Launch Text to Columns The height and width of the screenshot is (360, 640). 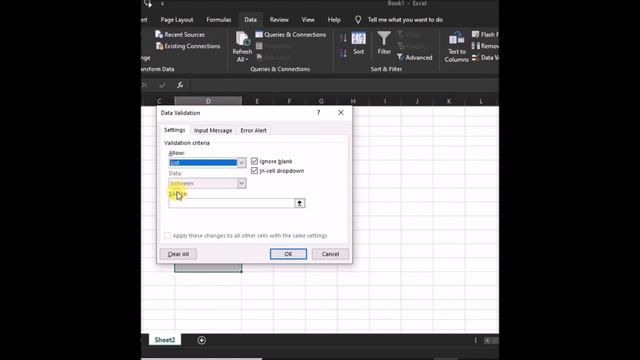456,47
